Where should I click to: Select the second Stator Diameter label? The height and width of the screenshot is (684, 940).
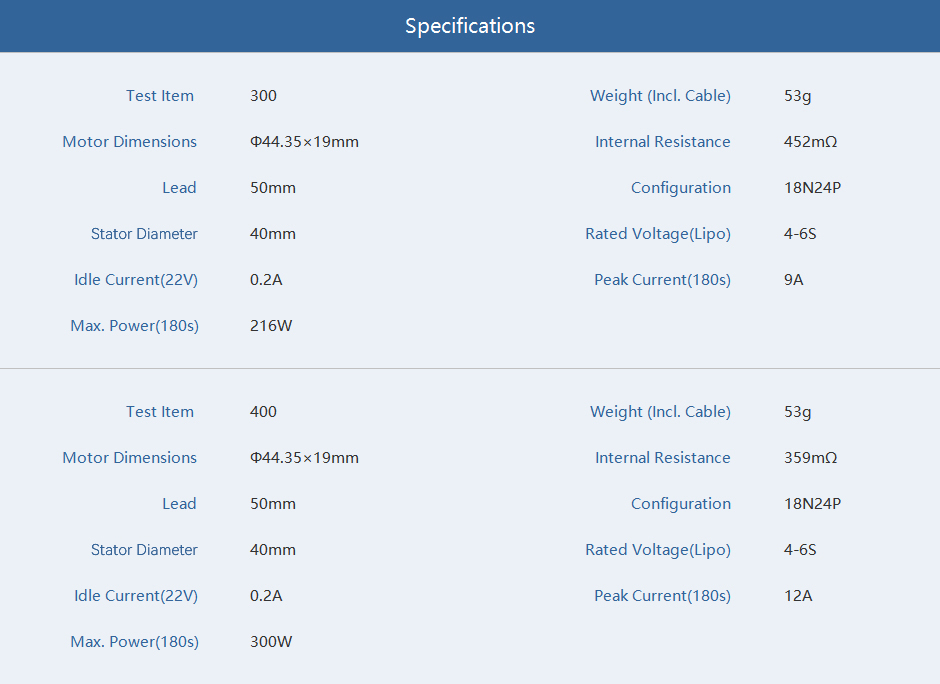[x=144, y=550]
